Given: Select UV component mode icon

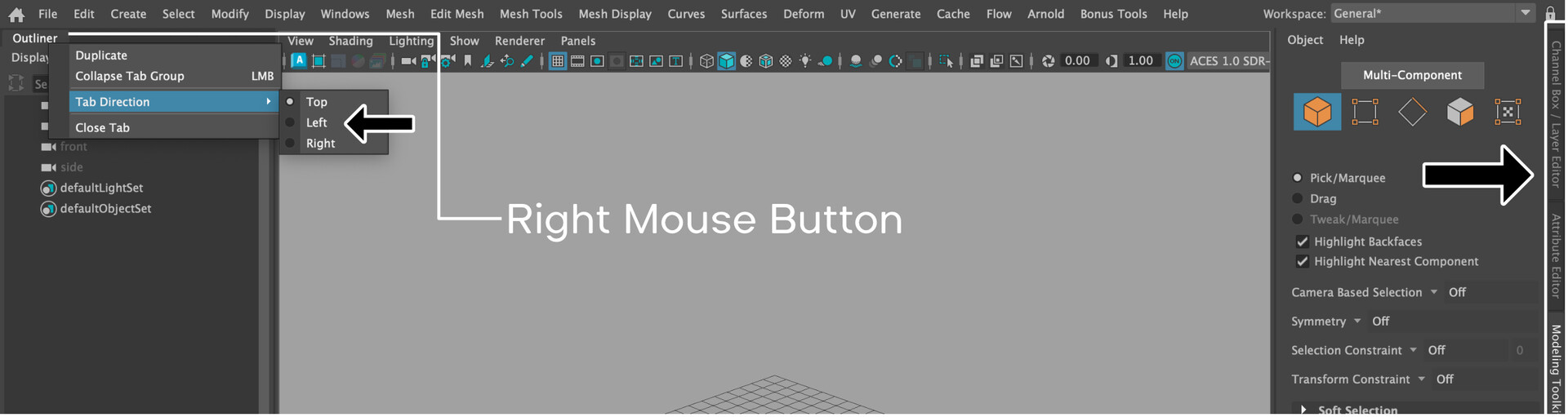Looking at the screenshot, I should click(x=1508, y=112).
